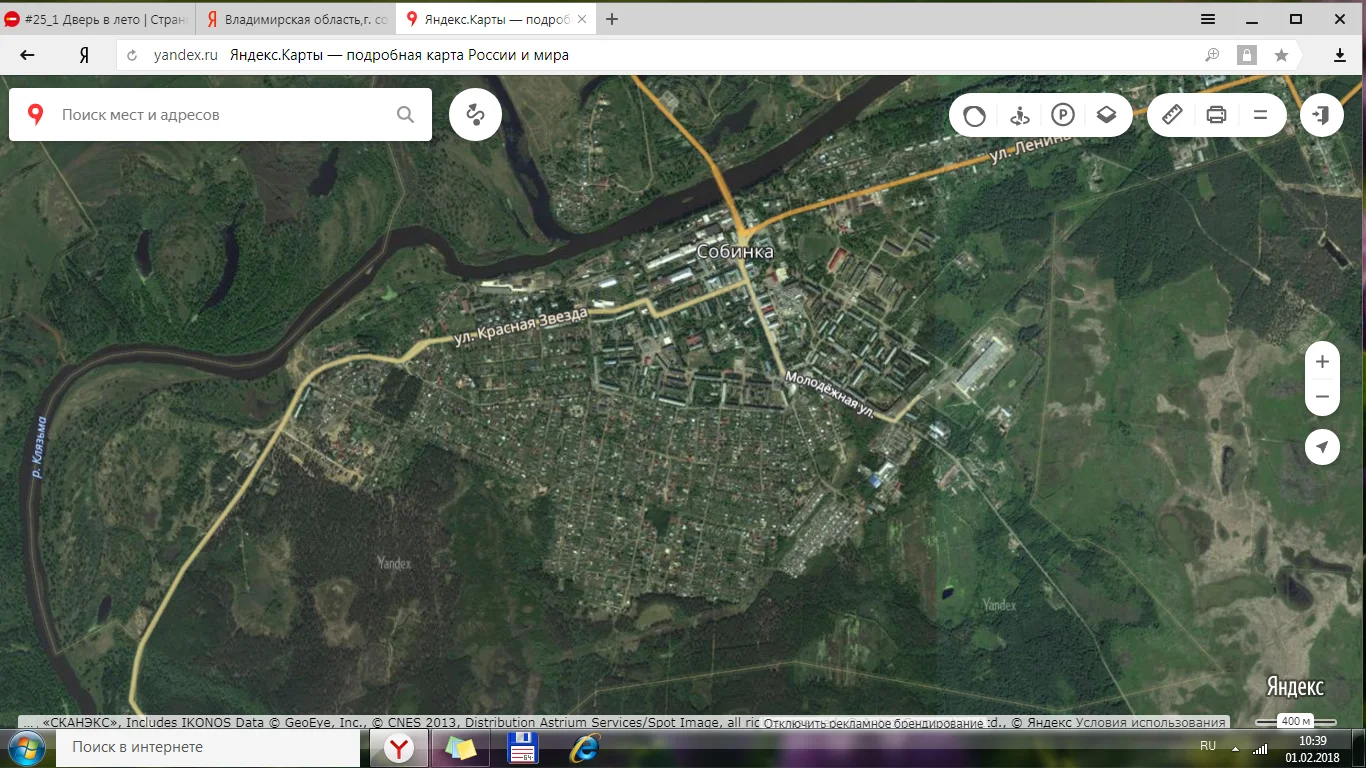Show traffic layer on the map
The image size is (1366, 768).
pos(974,115)
